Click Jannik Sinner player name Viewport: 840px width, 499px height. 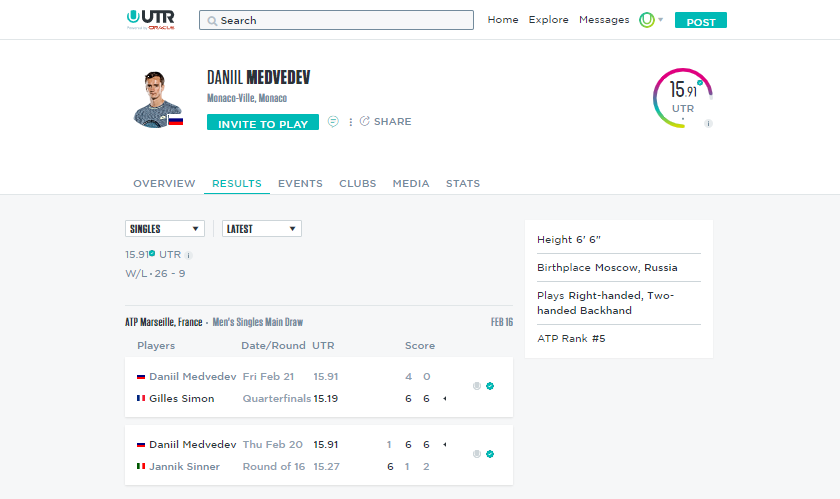[184, 467]
